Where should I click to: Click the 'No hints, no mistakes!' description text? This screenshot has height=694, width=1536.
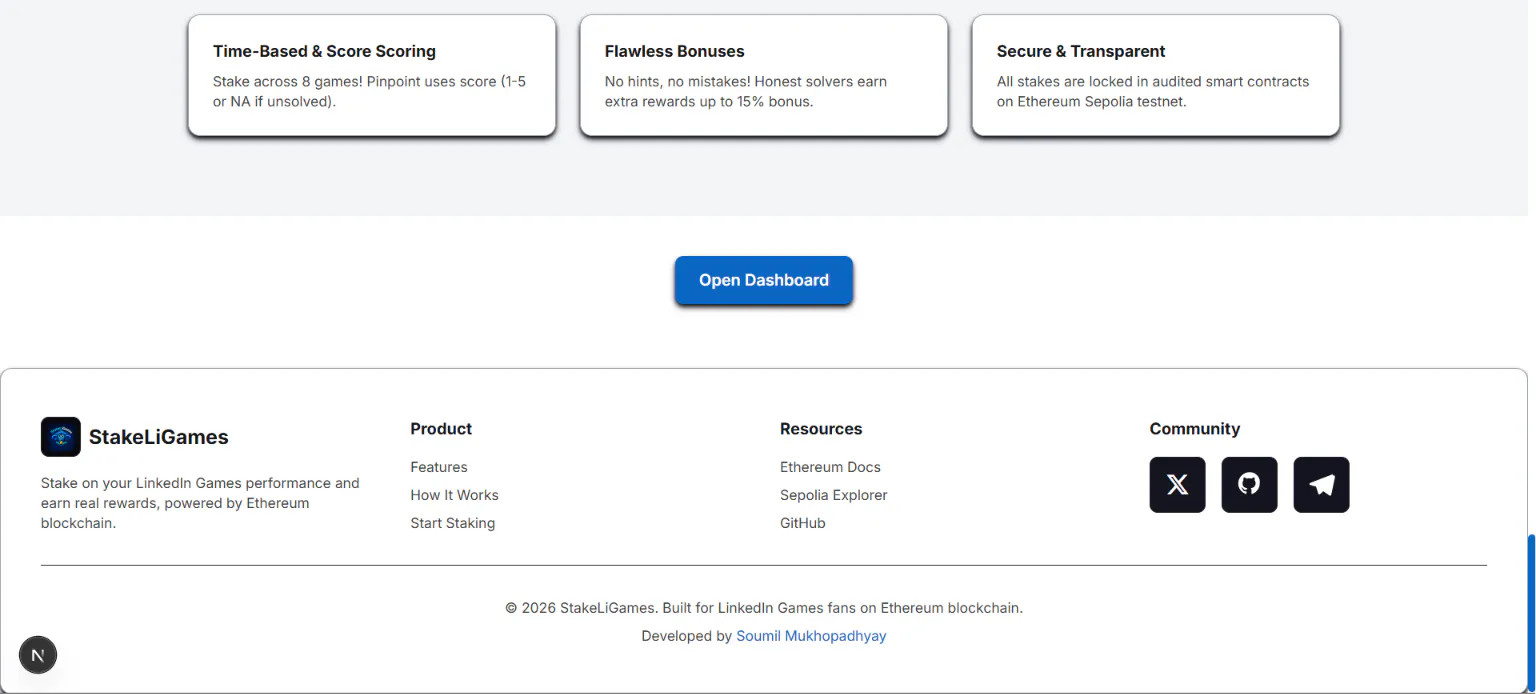point(746,91)
